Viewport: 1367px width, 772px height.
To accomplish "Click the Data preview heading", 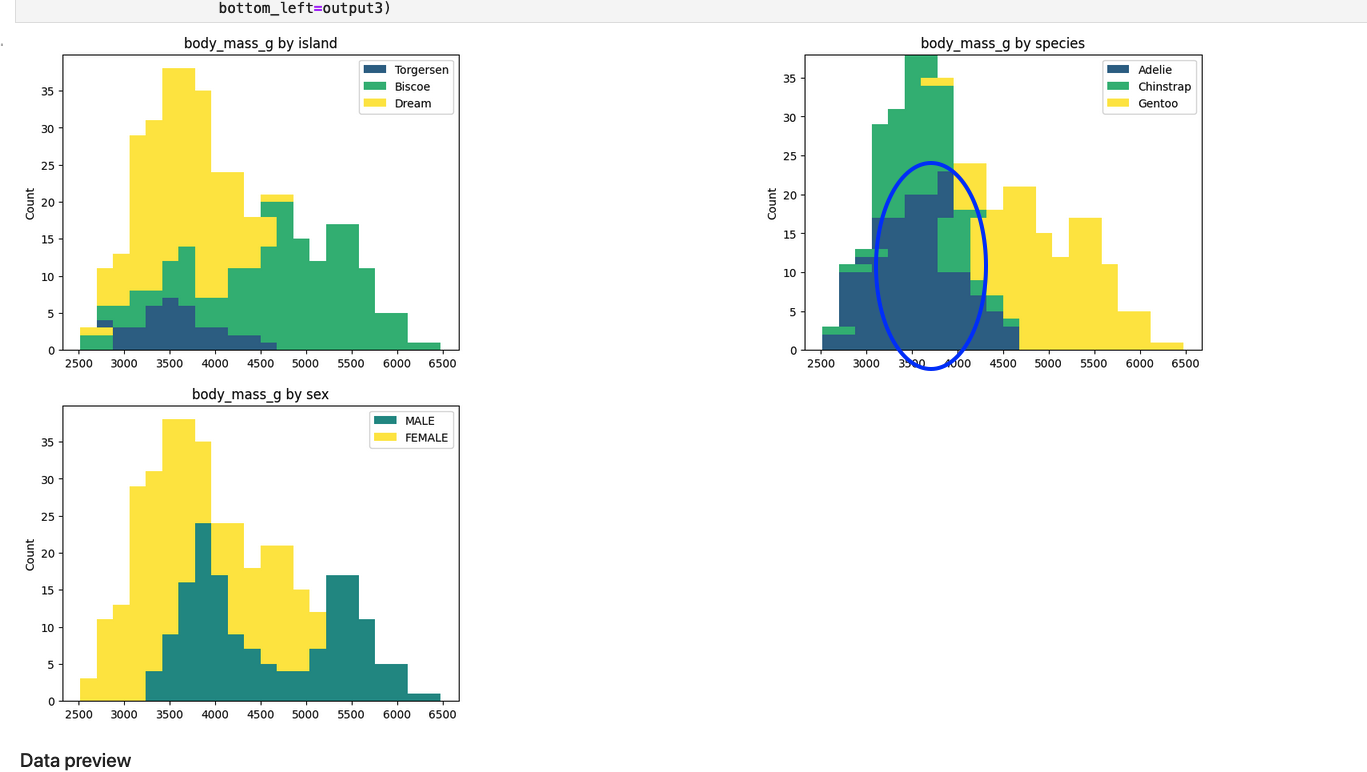I will (75, 760).
